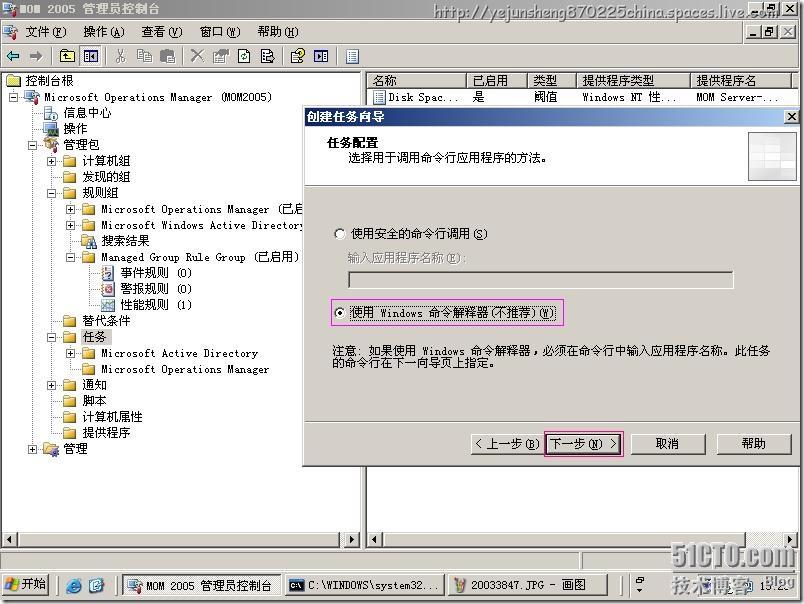Click the Help question mark toolbar icon

[x=297, y=56]
